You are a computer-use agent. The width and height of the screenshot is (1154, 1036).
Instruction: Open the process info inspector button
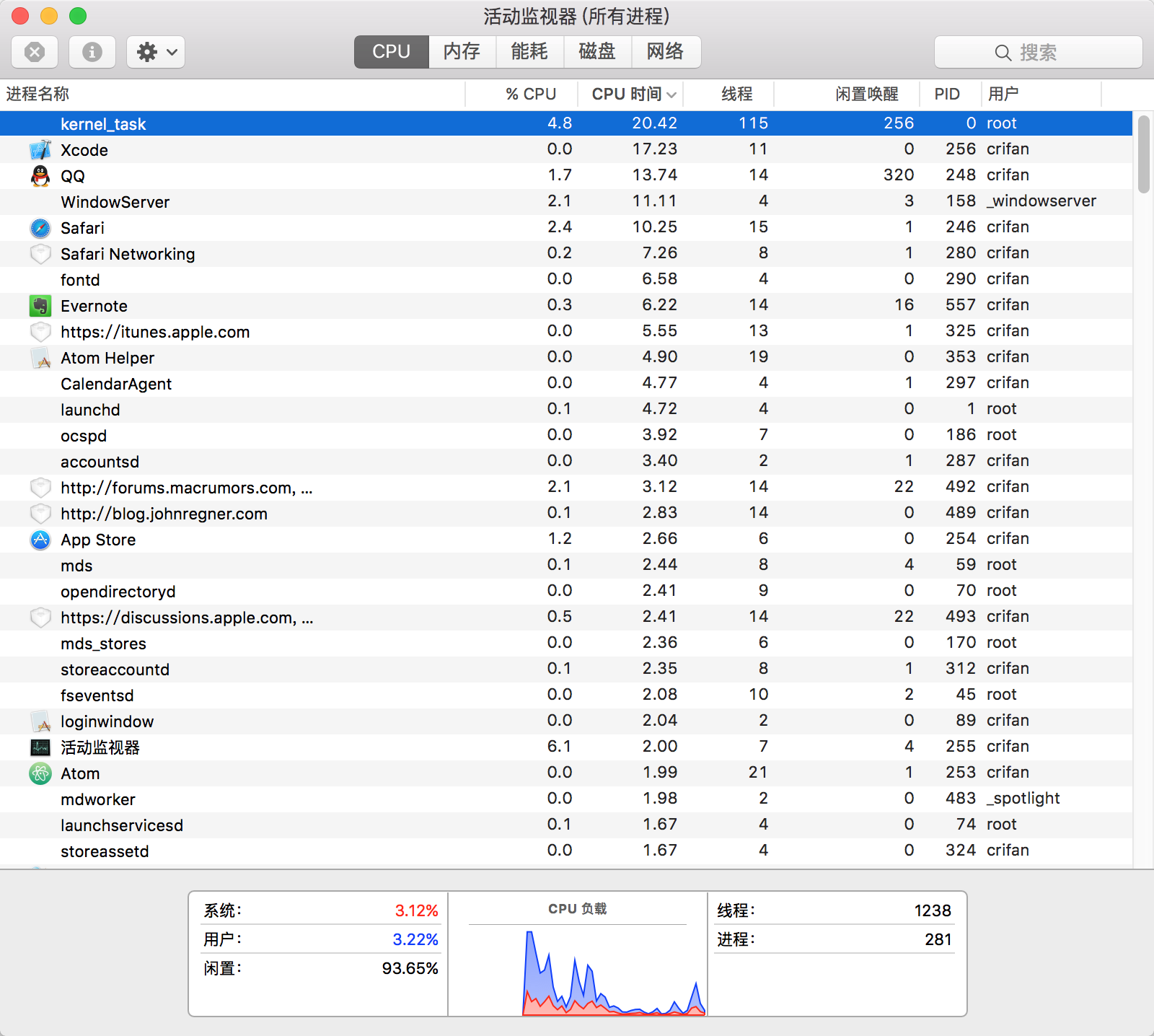pyautogui.click(x=92, y=52)
